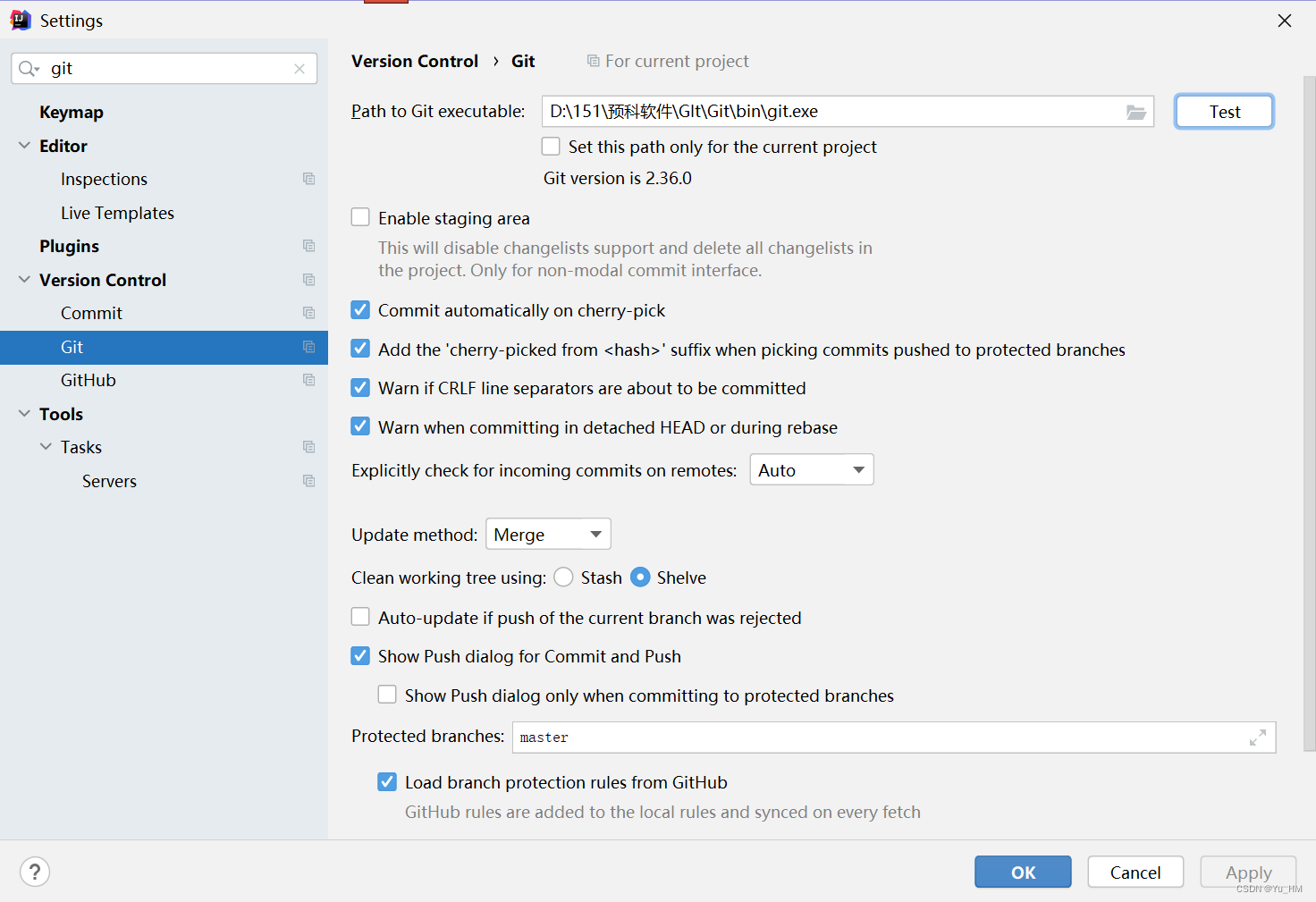Viewport: 1316px width, 902px height.
Task: Click project-level icon beside Tasks
Action: (x=309, y=447)
